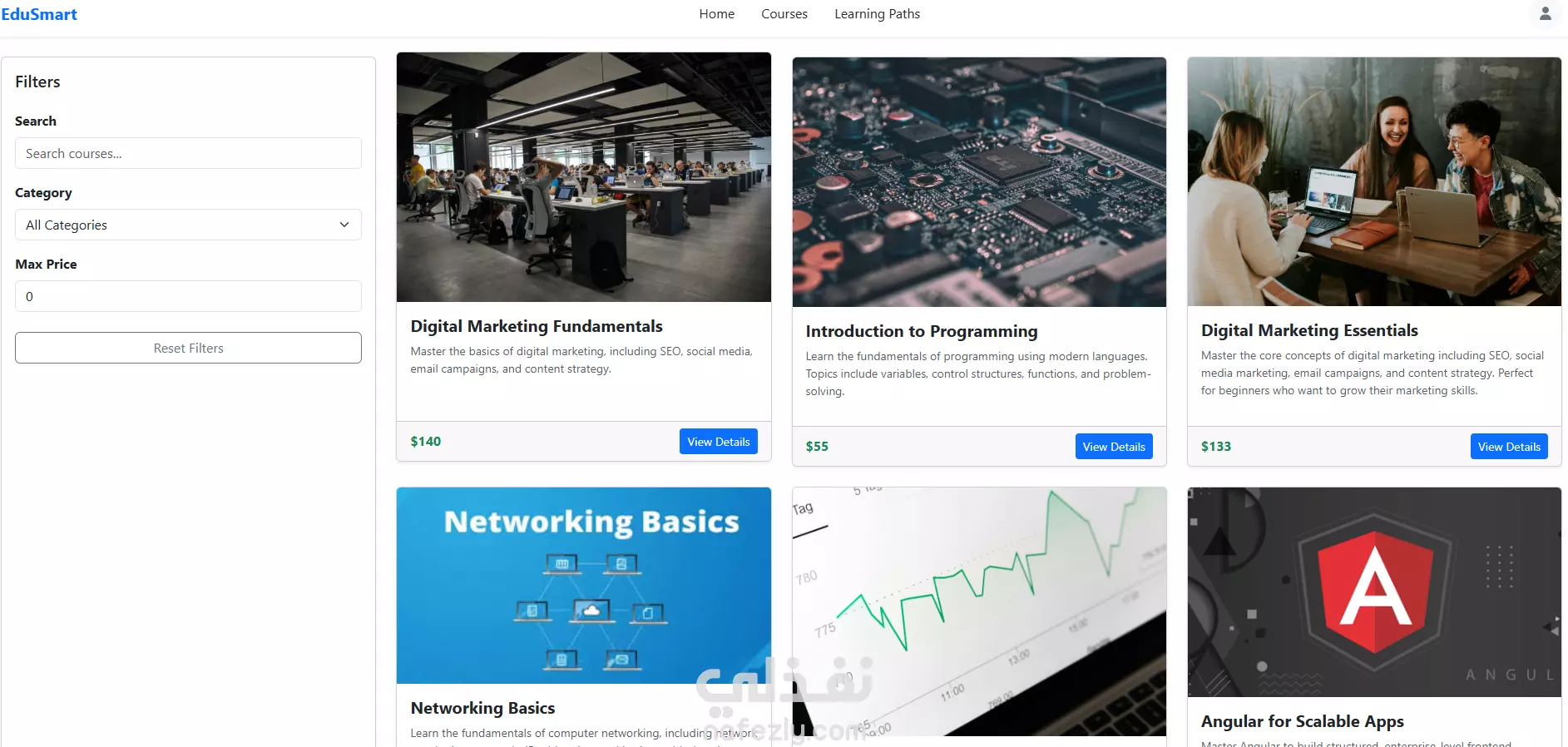Viewport: 1568px width, 747px height.
Task: Click the Max Price input field
Action: (188, 296)
